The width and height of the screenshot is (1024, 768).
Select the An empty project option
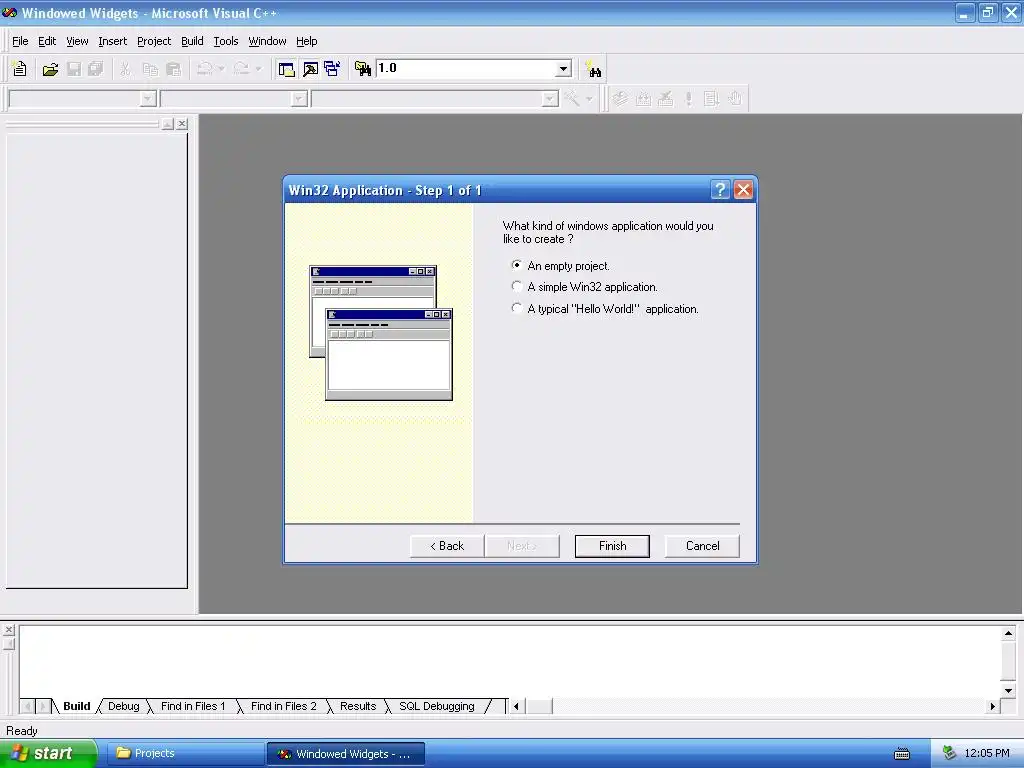click(560, 266)
